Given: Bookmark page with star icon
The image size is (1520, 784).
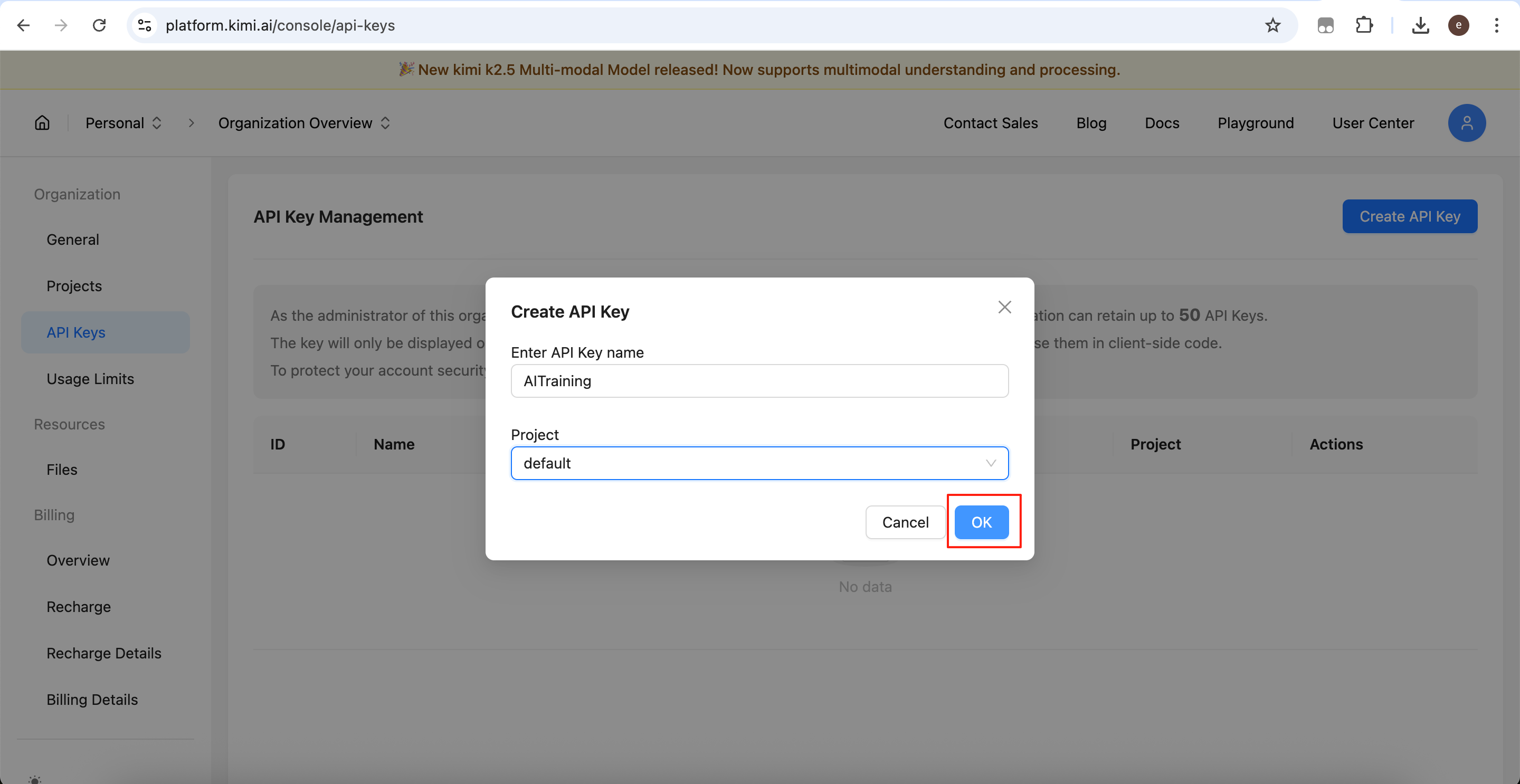Looking at the screenshot, I should 1272,25.
